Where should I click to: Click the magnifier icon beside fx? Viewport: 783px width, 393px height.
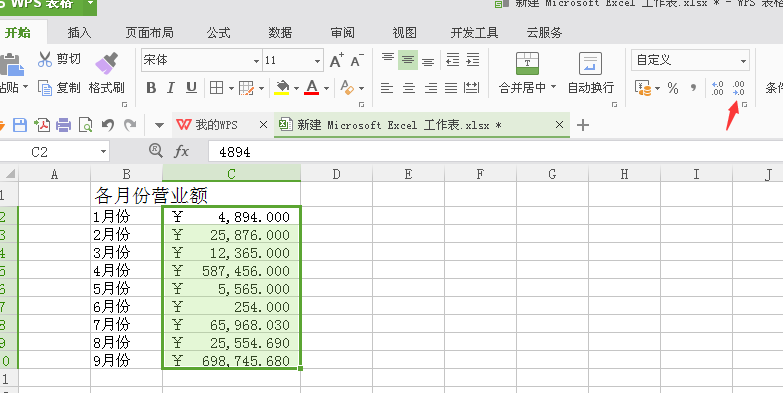pyautogui.click(x=156, y=151)
